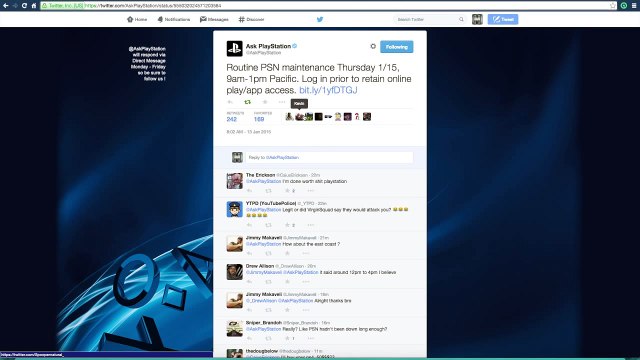
Task: Click the Following button
Action: coord(397,47)
